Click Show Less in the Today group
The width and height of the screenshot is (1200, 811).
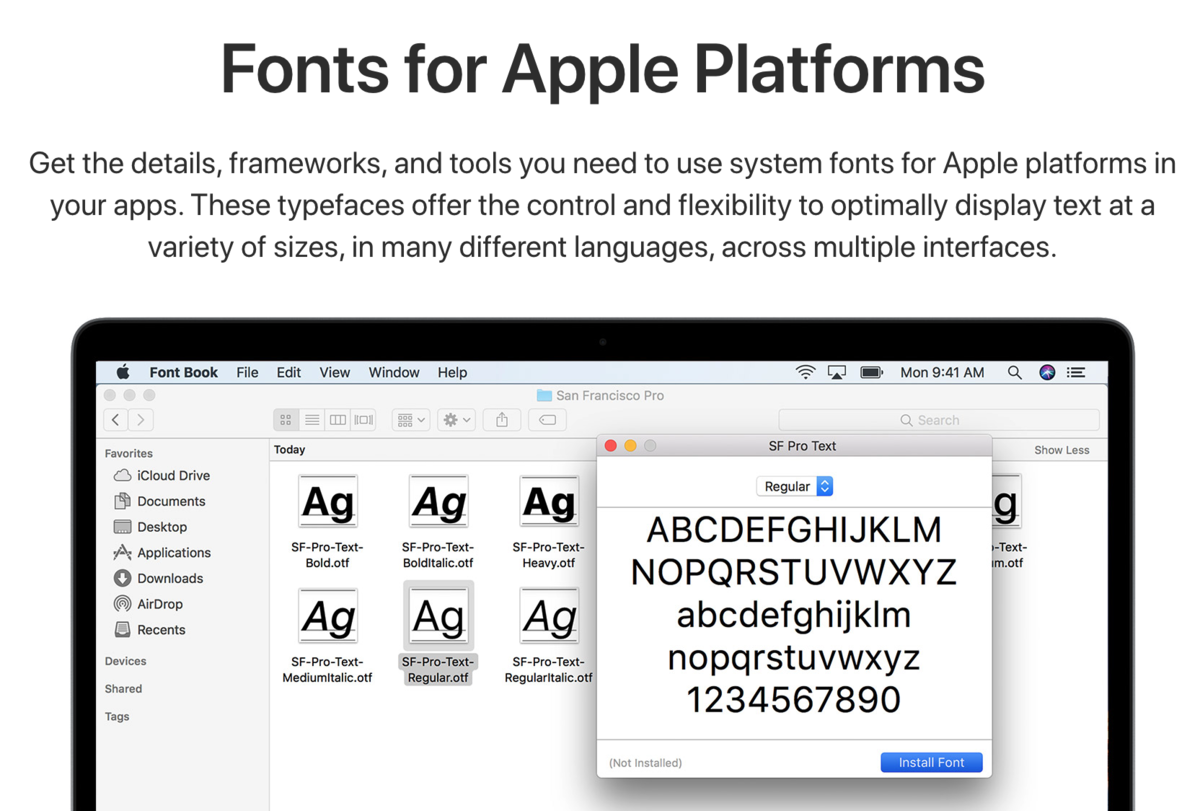pyautogui.click(x=1062, y=450)
